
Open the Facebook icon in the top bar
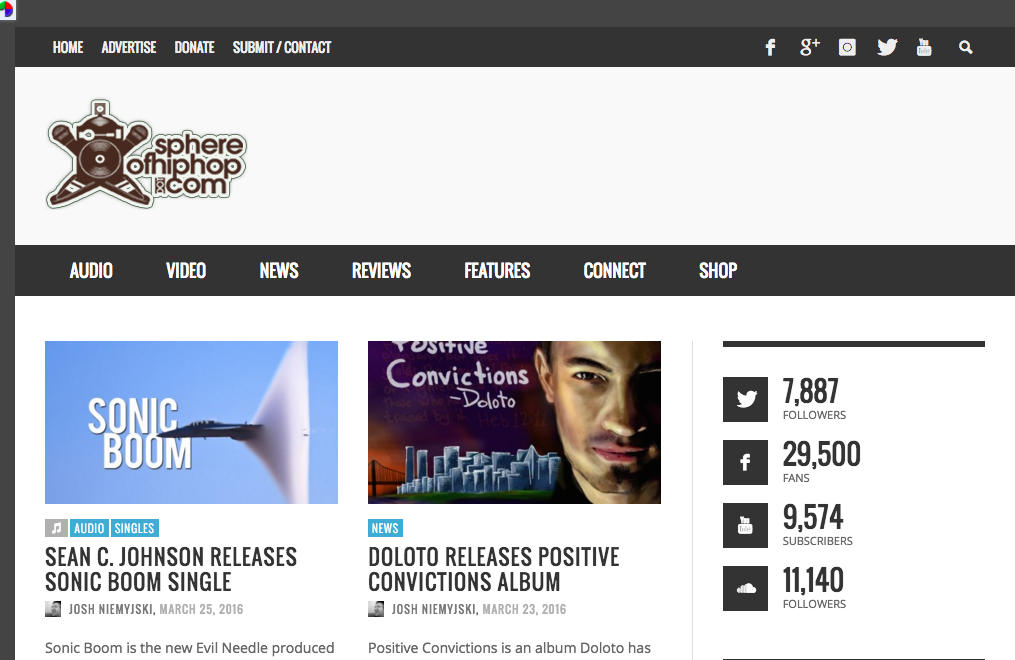click(770, 47)
